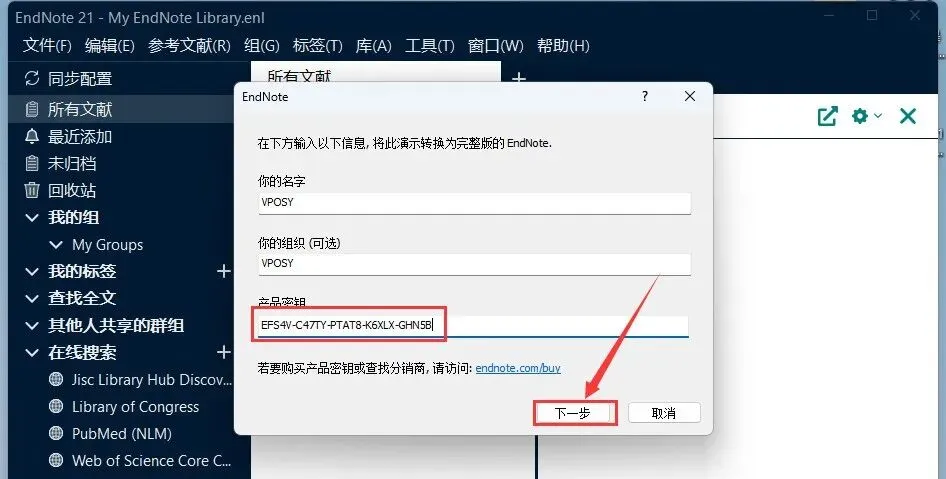Collapse the 查找全文 section

click(32, 299)
